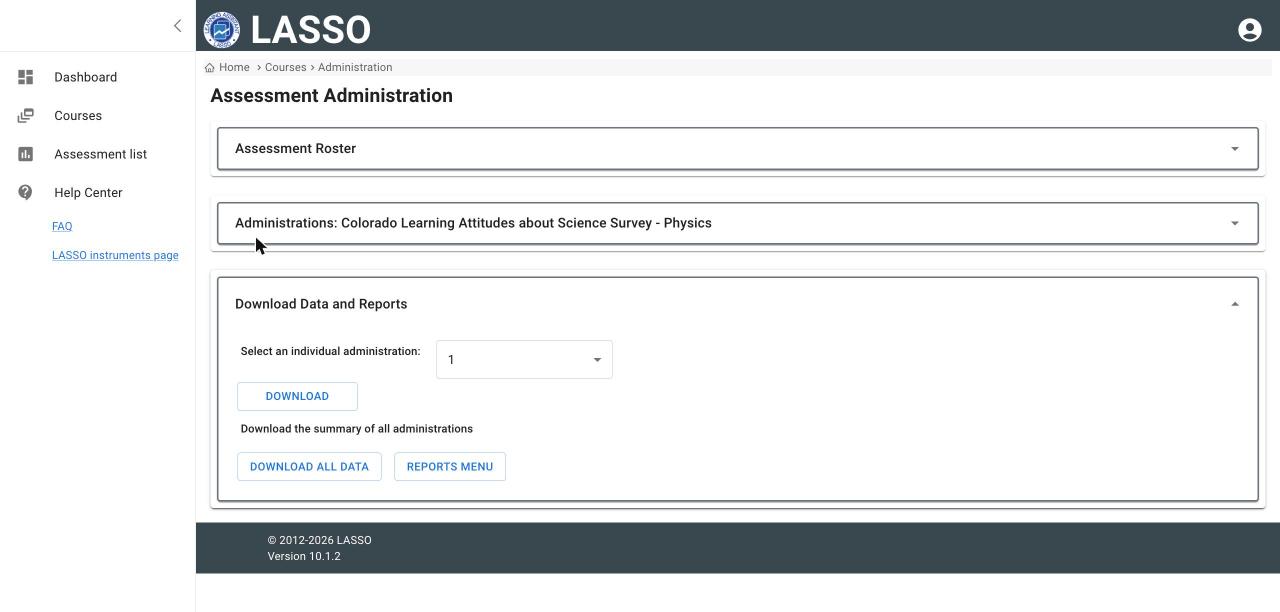Click the 'Version 10.1.2' footer text
Viewport: 1280px width, 612px height.
click(x=304, y=556)
